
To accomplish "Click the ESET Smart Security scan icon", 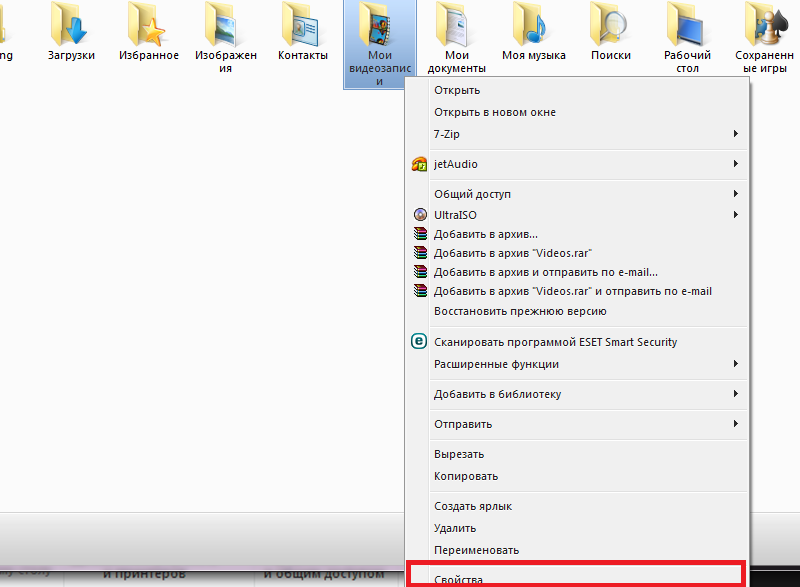I will (422, 341).
